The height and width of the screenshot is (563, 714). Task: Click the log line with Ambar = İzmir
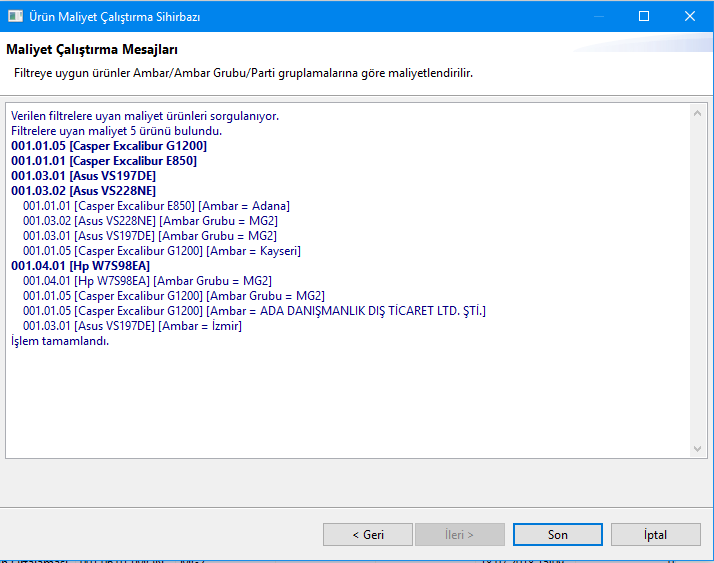click(132, 326)
